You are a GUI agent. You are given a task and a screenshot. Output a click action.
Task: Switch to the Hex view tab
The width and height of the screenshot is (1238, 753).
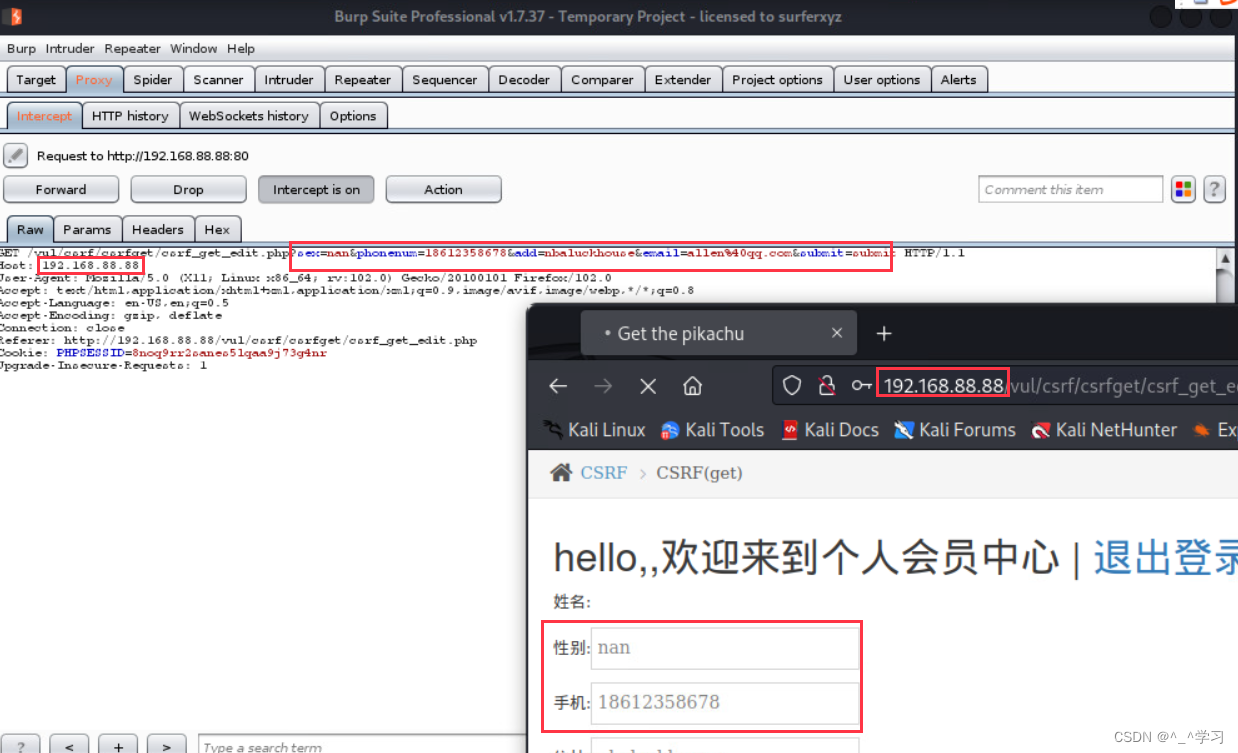point(217,229)
